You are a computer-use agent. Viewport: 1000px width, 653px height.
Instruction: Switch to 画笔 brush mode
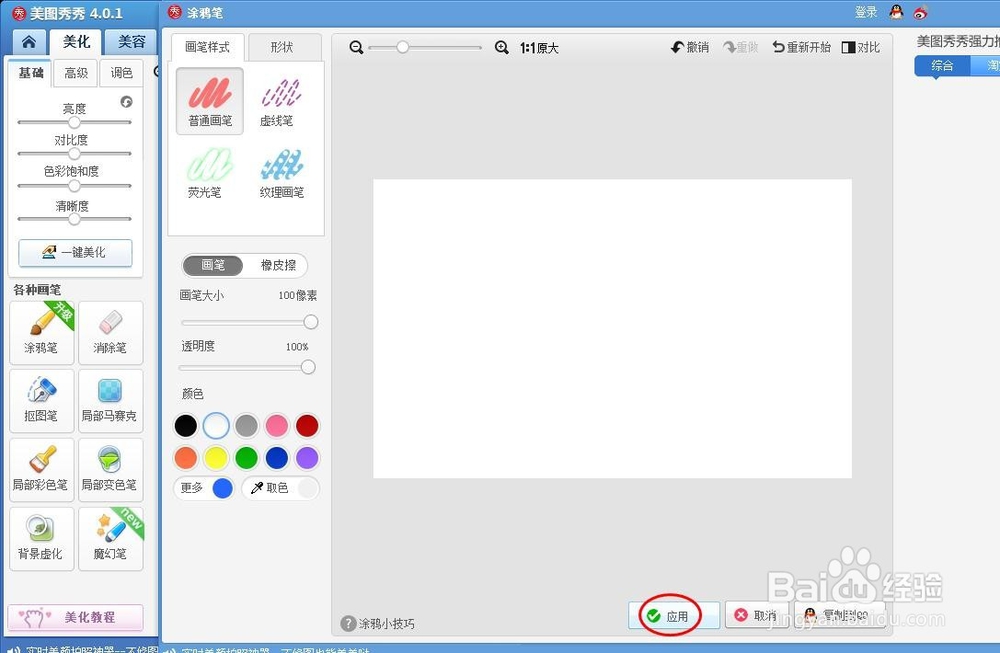point(213,265)
